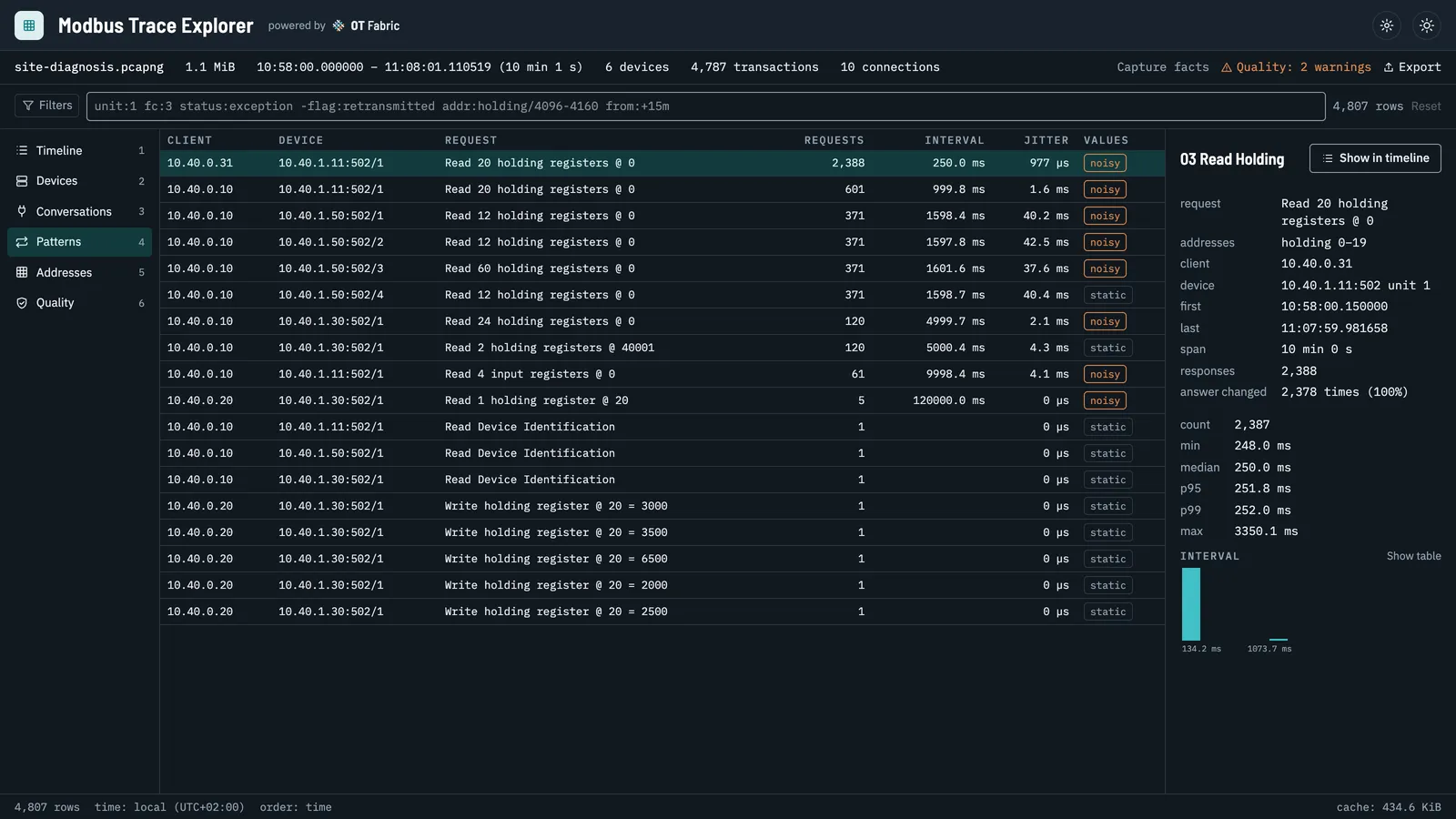Select the Read 60 holding registers row
The image size is (1456, 819).
[x=662, y=268]
